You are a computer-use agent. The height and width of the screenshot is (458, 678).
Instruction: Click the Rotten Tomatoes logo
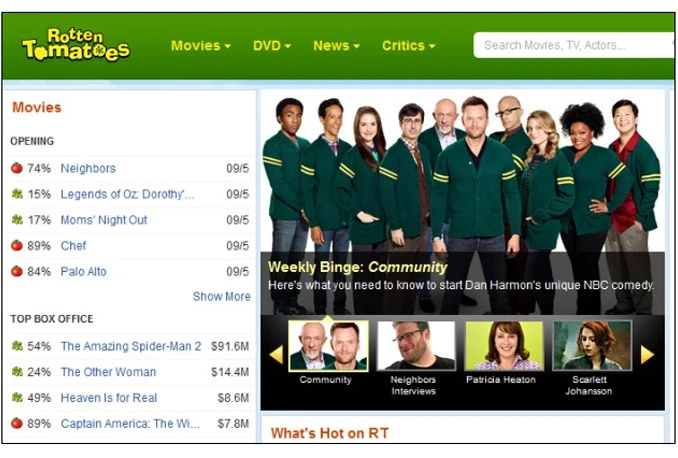click(76, 45)
